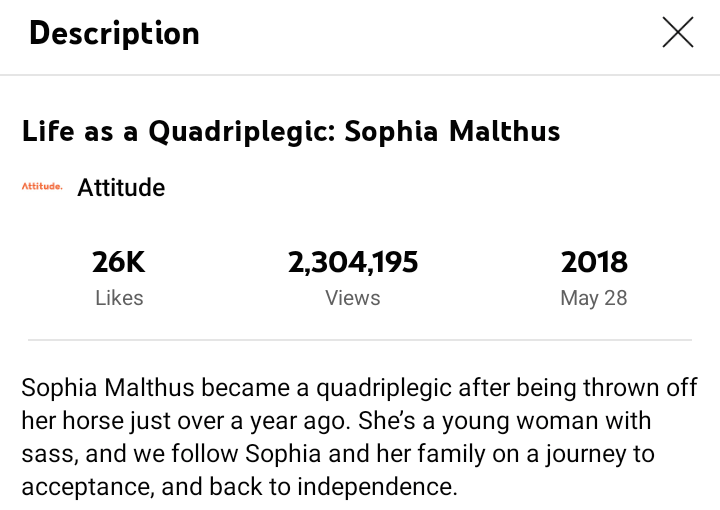This screenshot has width=720, height=510.
Task: Click the 2,304,195 view count
Action: click(x=353, y=263)
